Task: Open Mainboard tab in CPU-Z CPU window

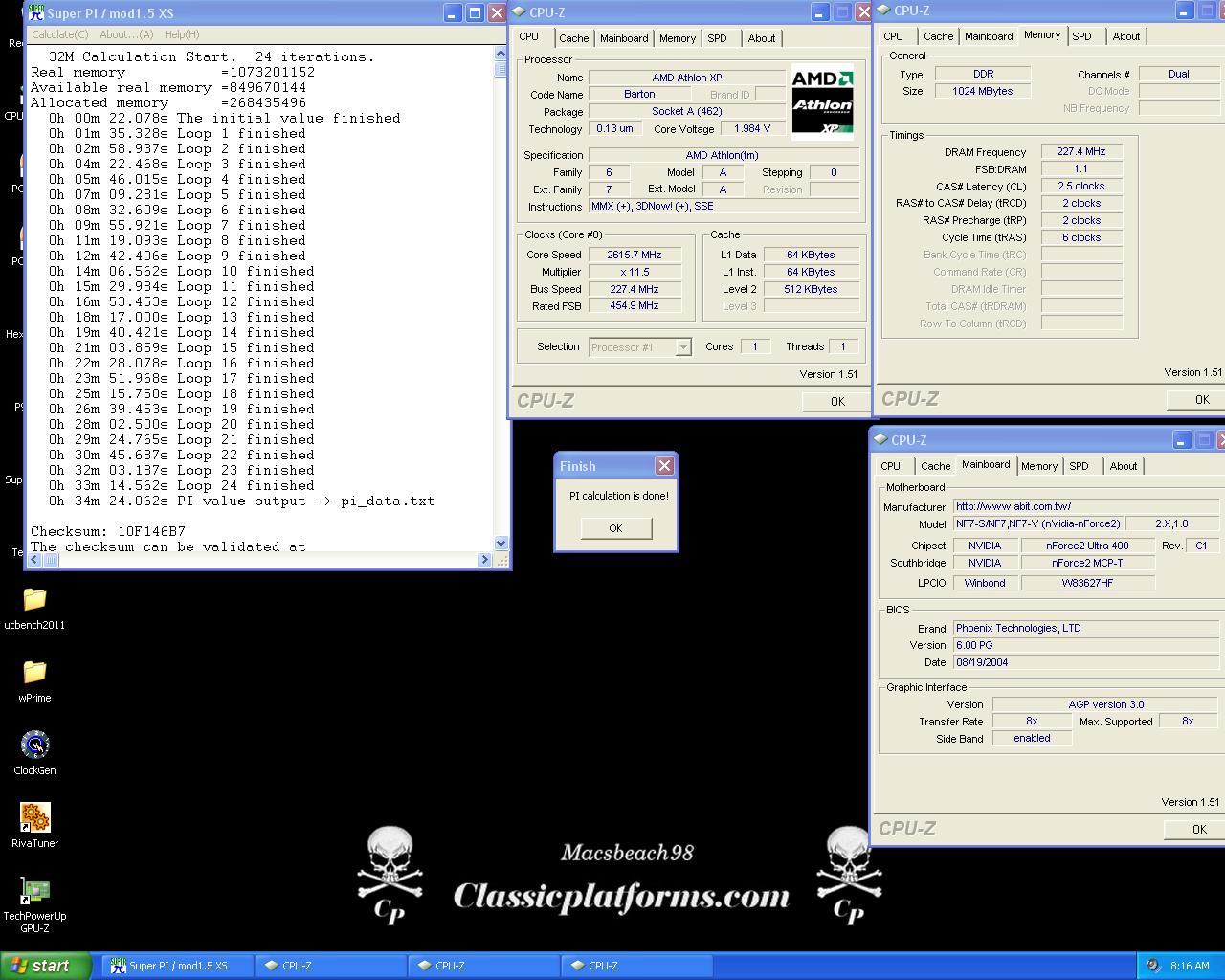Action: coord(624,38)
